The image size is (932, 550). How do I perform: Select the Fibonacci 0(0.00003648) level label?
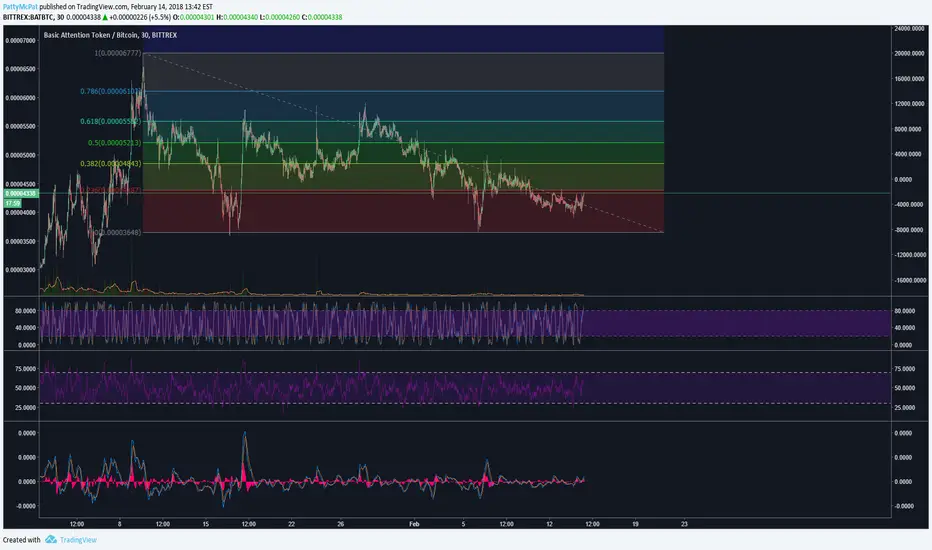click(x=118, y=232)
